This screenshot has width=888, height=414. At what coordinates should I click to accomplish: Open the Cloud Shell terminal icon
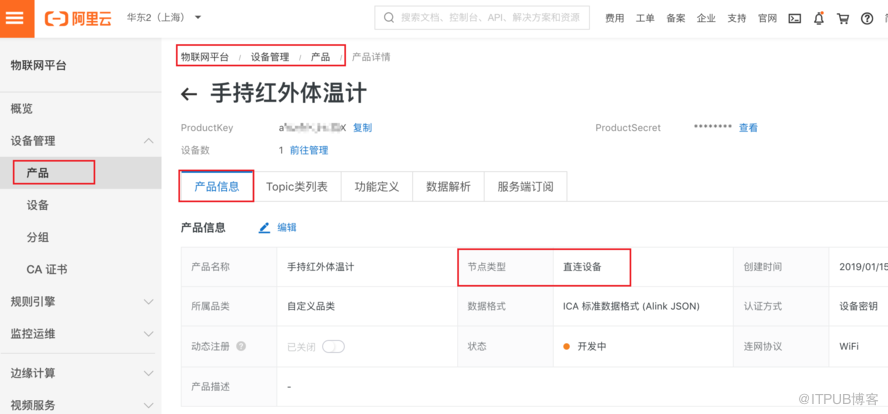[x=795, y=18]
